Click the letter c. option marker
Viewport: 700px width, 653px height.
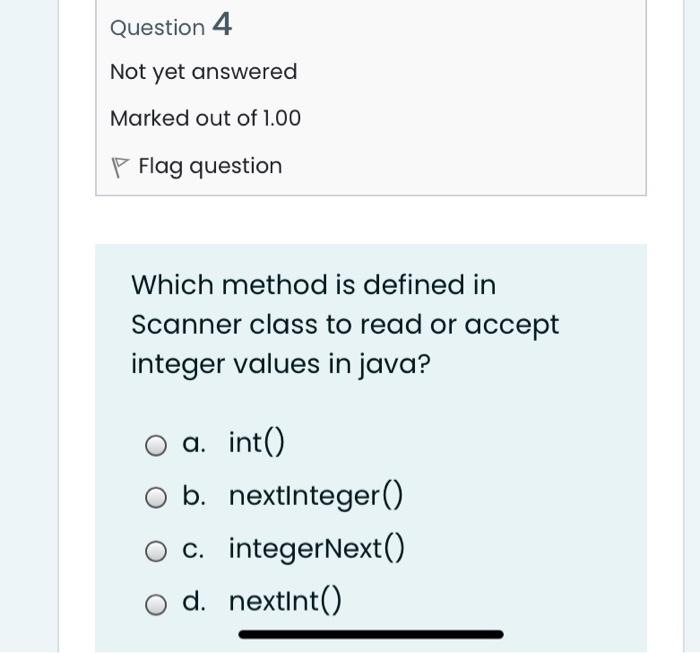(195, 549)
